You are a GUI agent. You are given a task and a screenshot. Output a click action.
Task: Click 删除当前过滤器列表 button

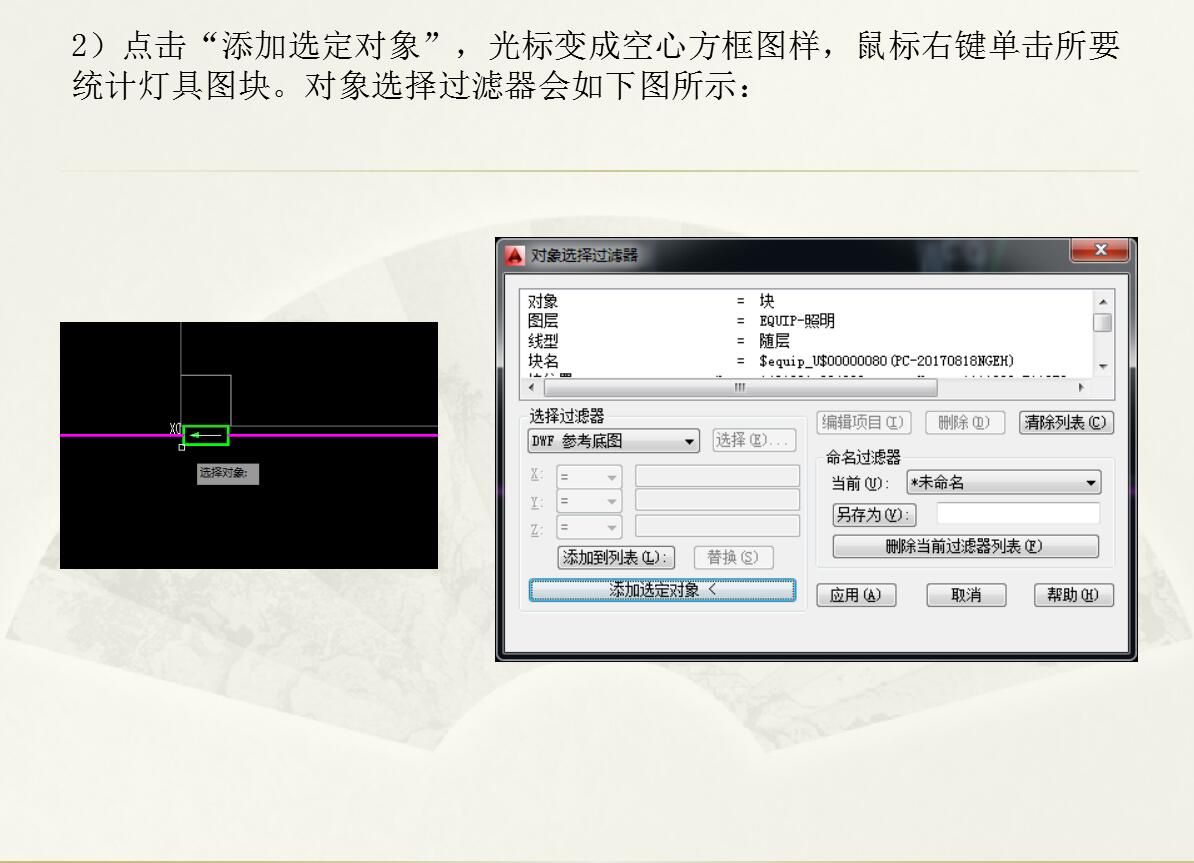point(965,547)
